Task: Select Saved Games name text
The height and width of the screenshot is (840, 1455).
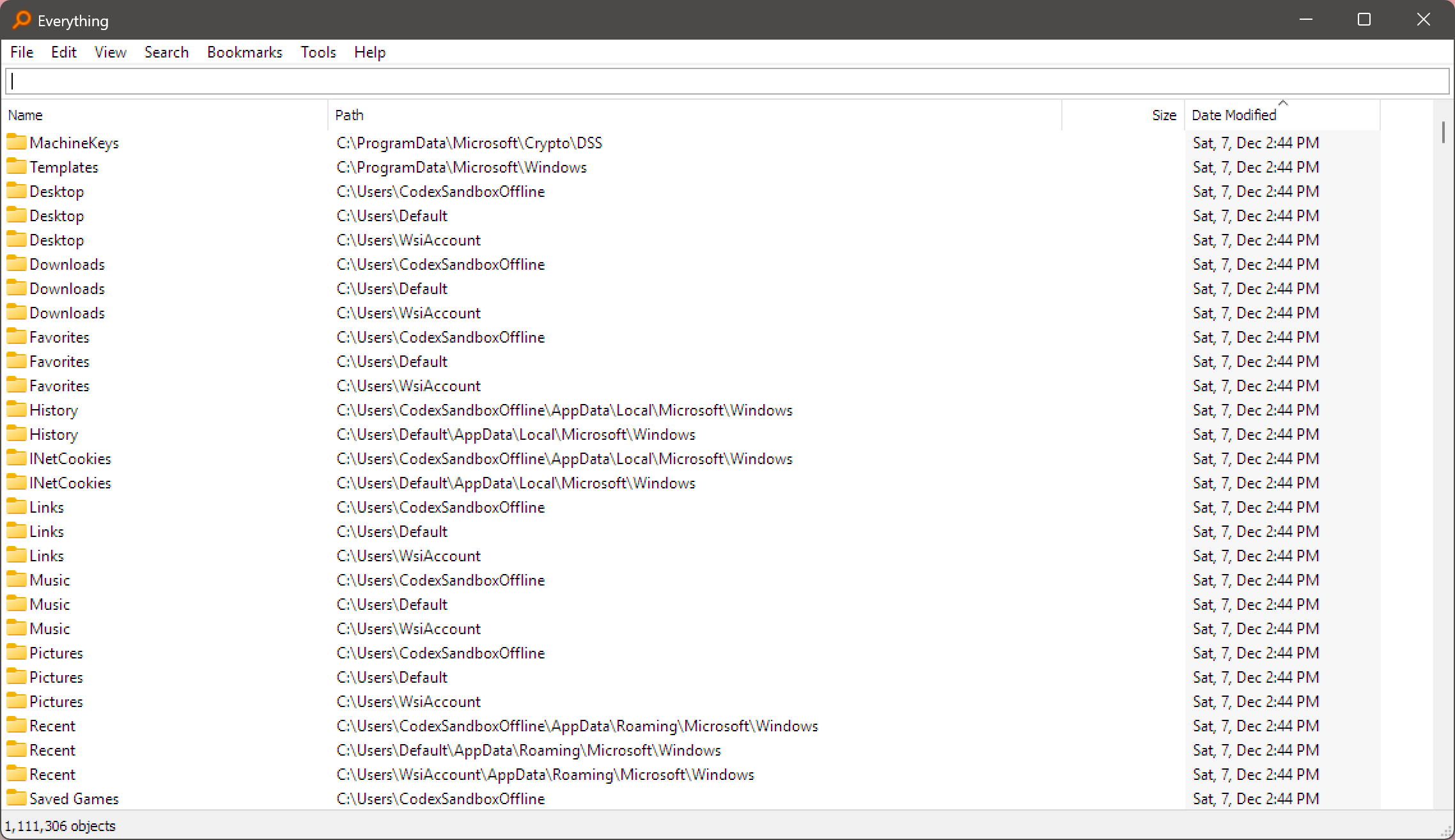Action: click(x=74, y=799)
